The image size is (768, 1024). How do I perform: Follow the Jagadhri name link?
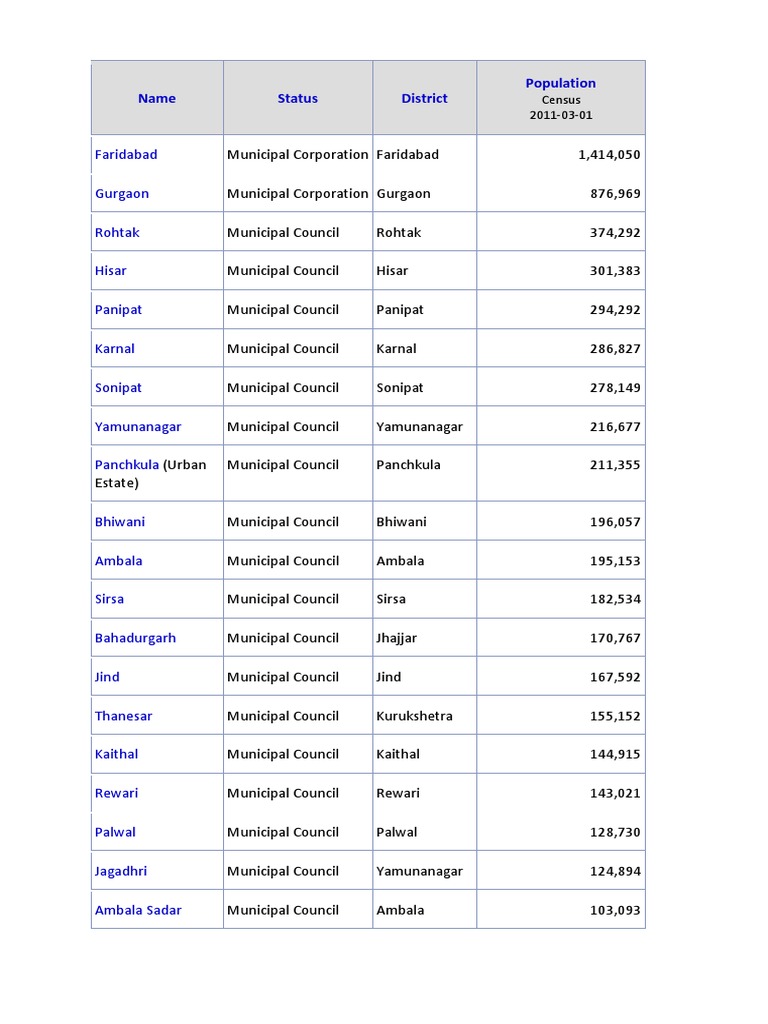pyautogui.click(x=121, y=872)
